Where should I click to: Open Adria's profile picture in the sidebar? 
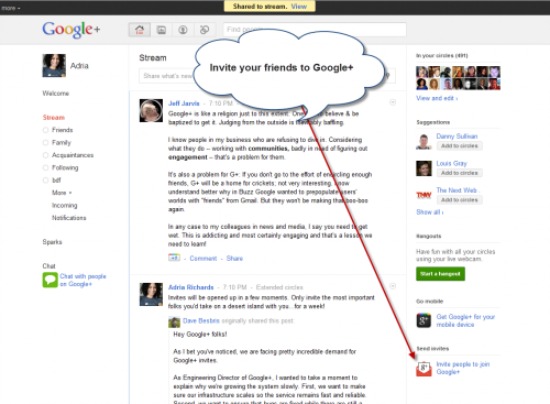point(54,66)
